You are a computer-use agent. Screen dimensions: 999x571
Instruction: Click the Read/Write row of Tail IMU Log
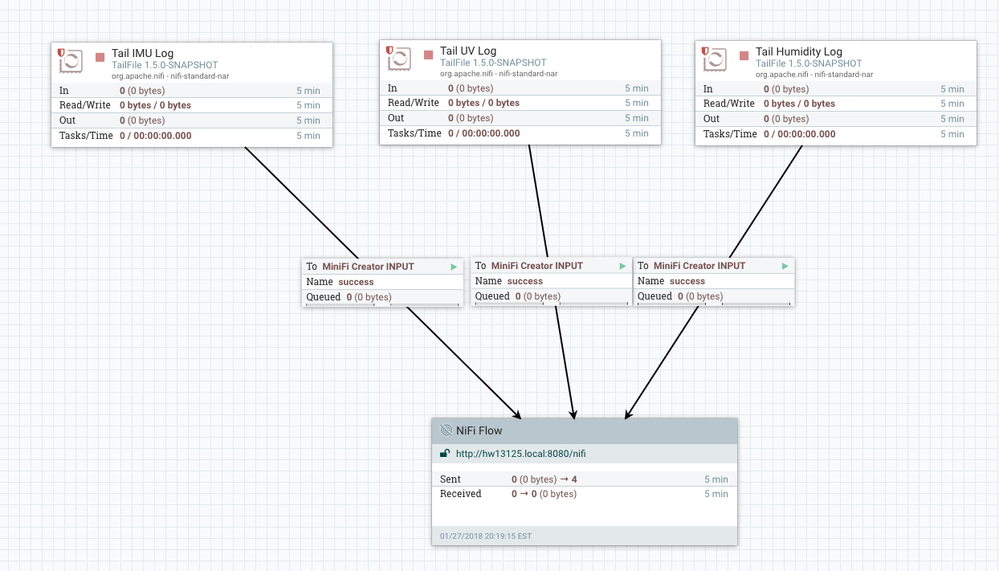point(192,105)
